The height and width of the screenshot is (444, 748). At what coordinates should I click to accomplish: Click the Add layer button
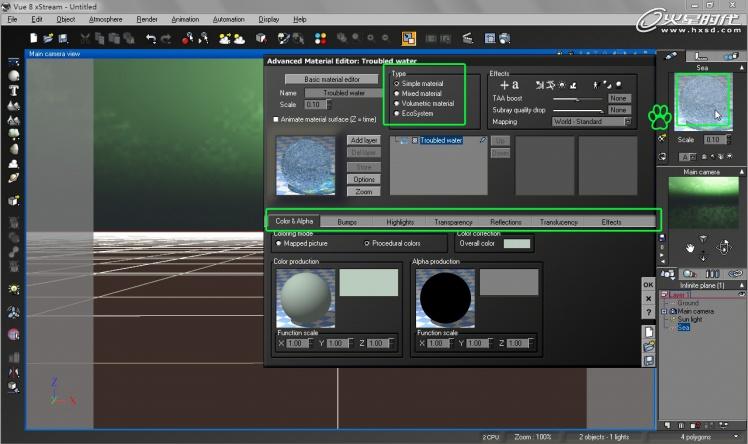[364, 140]
